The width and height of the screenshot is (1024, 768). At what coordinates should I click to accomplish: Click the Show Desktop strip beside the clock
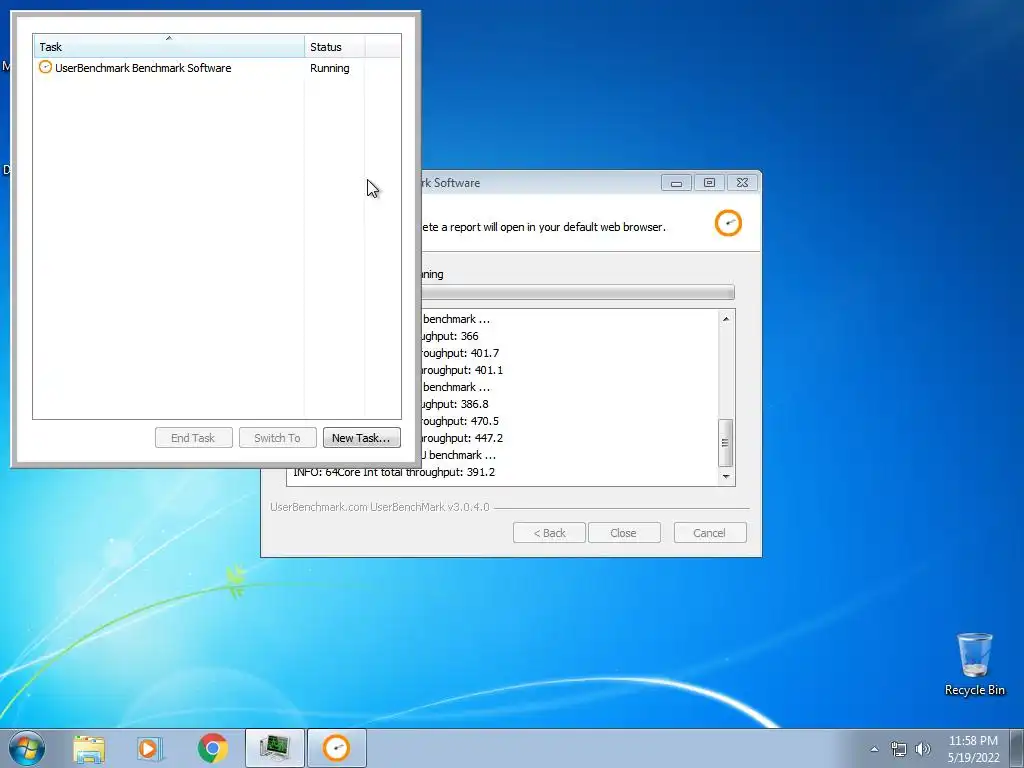(x=1017, y=748)
